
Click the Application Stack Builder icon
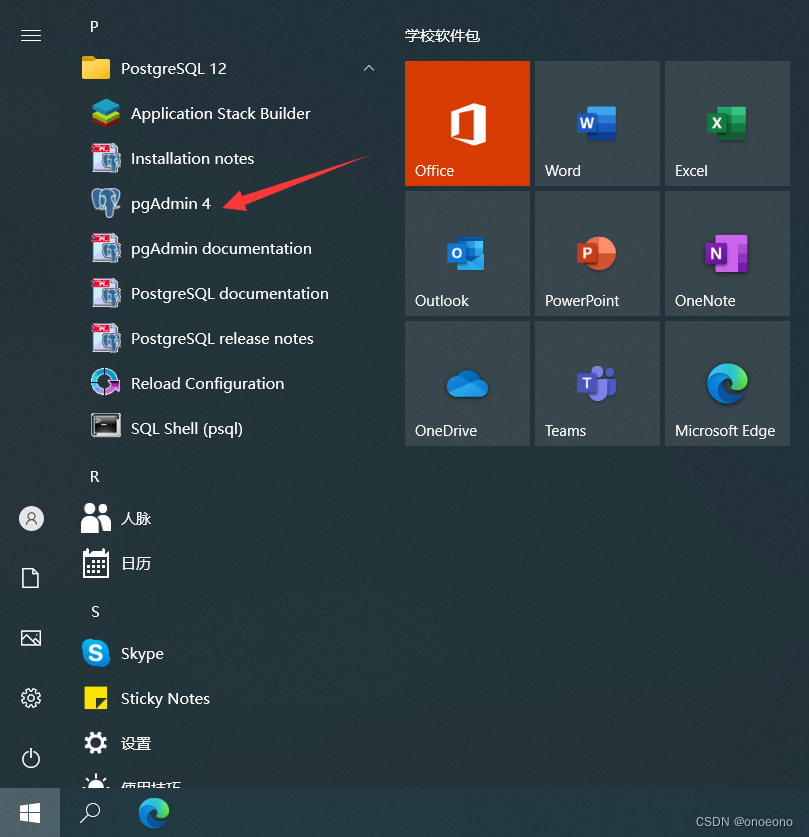pos(106,113)
